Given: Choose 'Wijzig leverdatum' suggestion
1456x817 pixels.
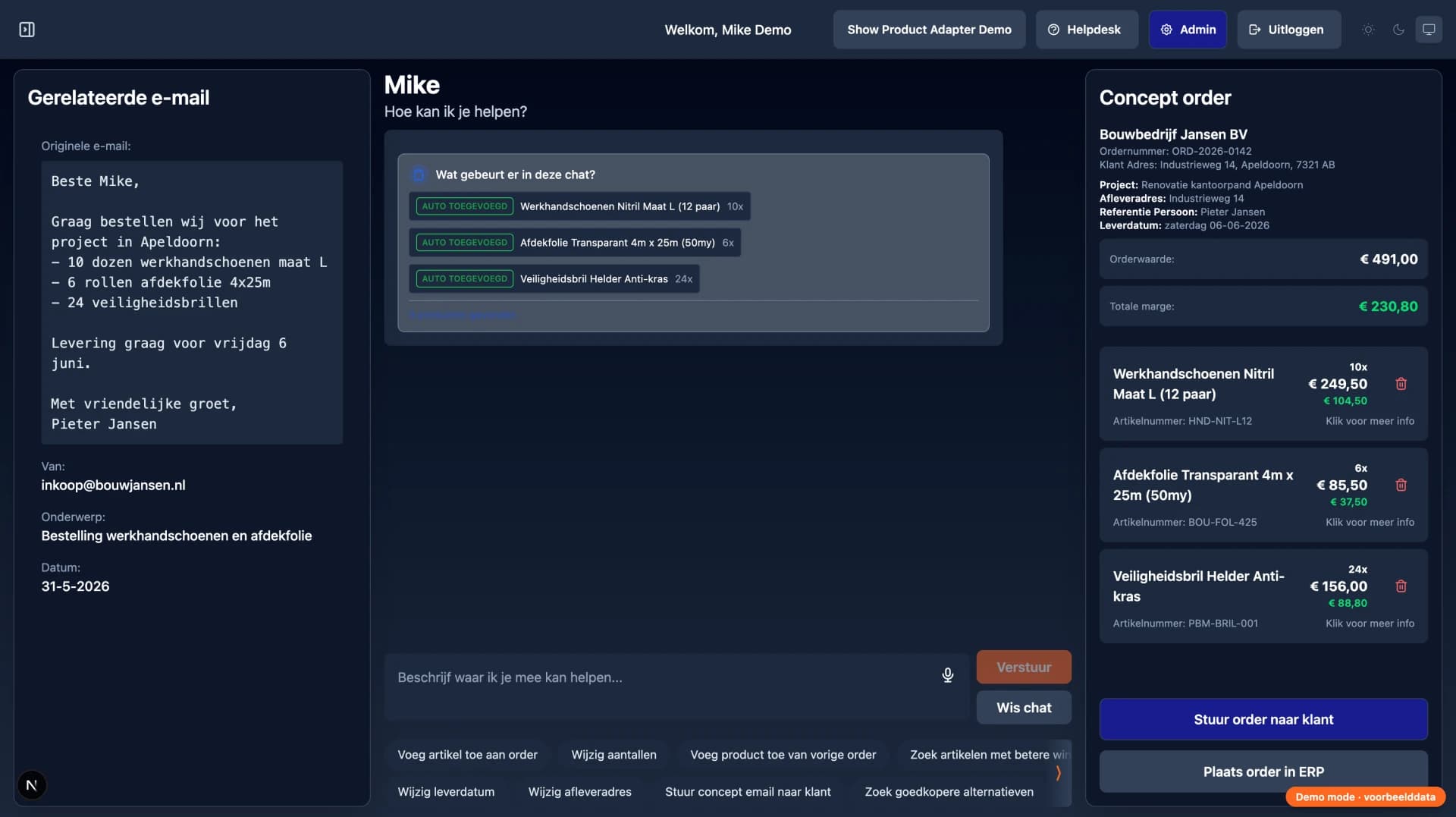Looking at the screenshot, I should pos(446,792).
